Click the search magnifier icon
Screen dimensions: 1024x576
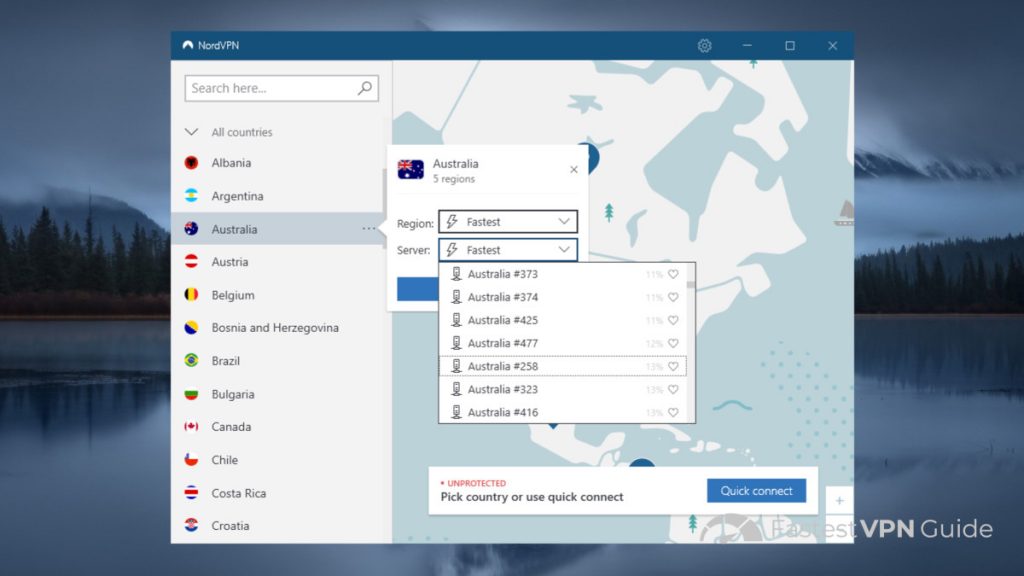pos(364,88)
